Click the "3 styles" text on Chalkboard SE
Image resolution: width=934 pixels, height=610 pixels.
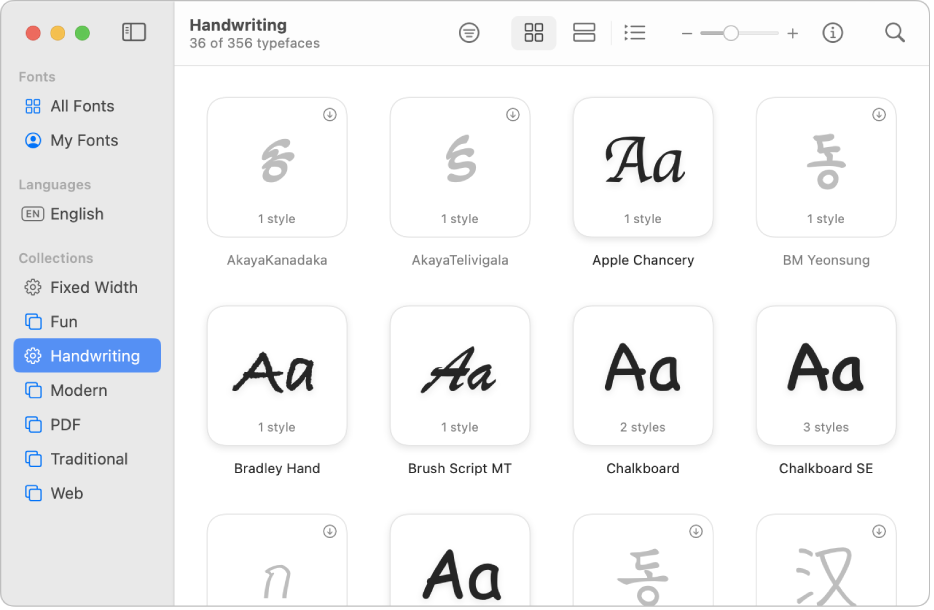[x=826, y=428]
